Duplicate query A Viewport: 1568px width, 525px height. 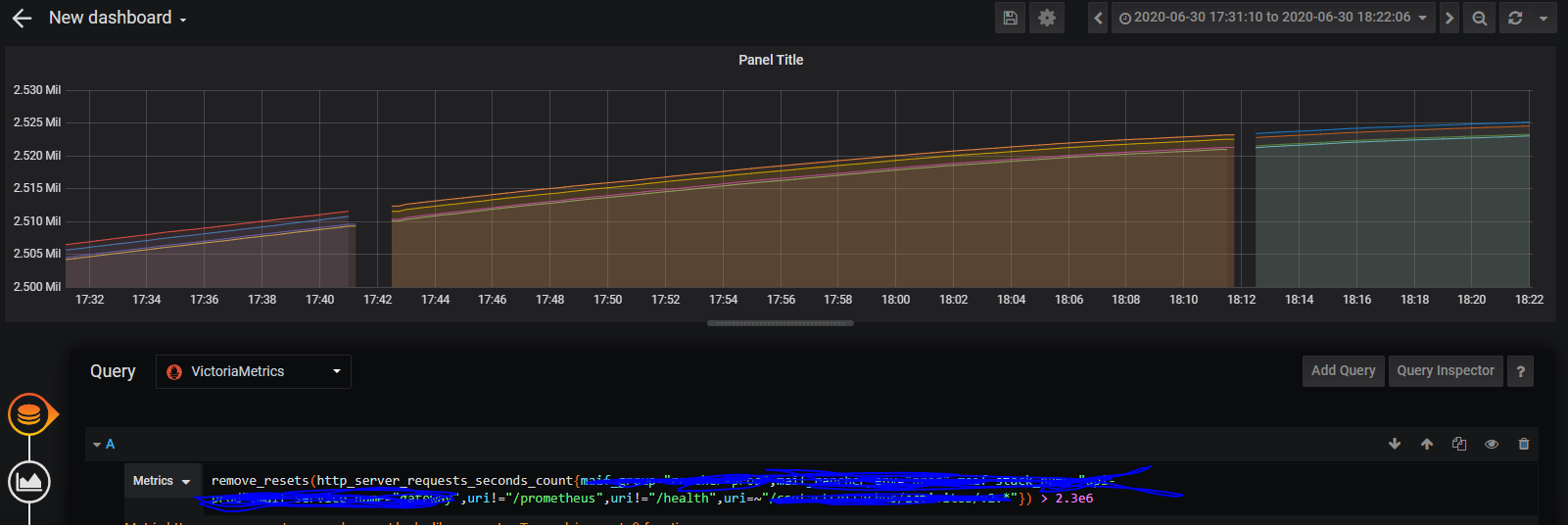pyautogui.click(x=1459, y=444)
